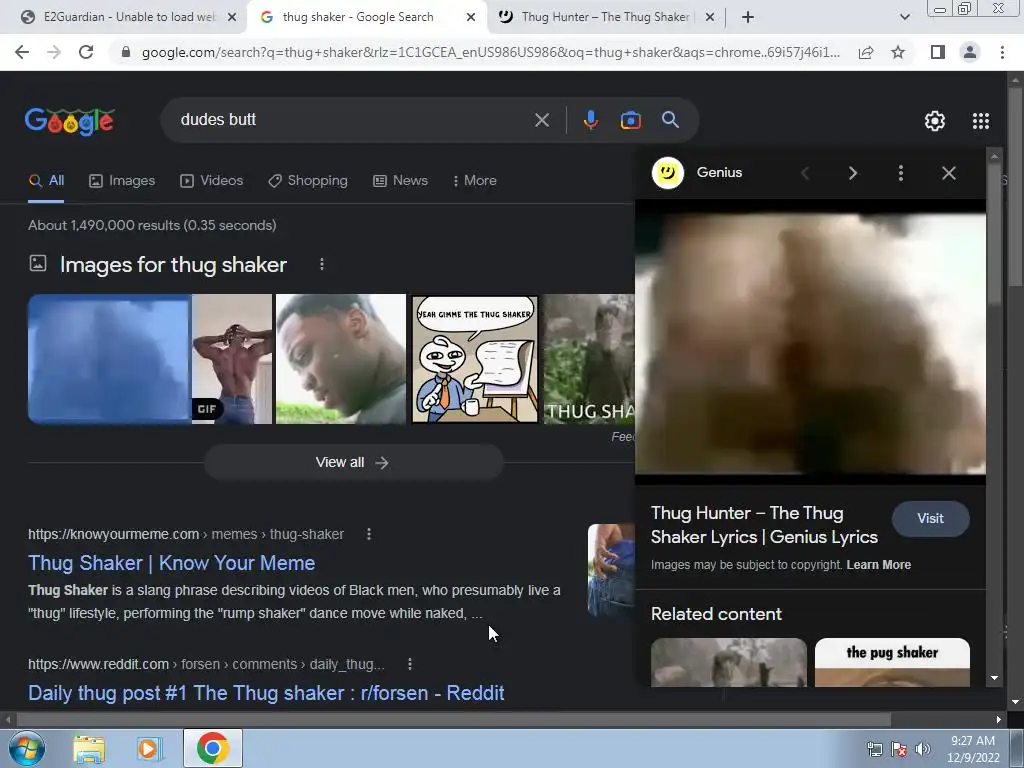Select the Images results tab

122,181
